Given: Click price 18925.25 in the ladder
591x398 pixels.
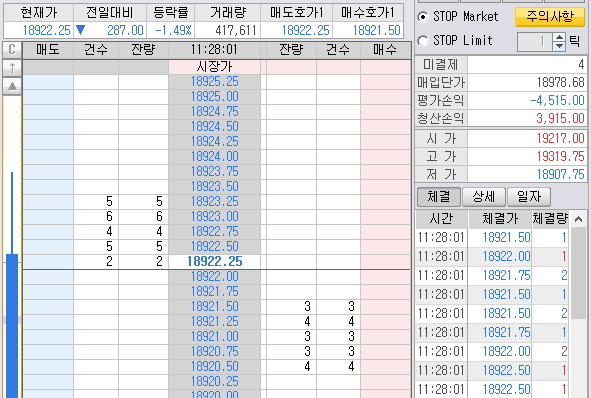Looking at the screenshot, I should pyautogui.click(x=214, y=82).
